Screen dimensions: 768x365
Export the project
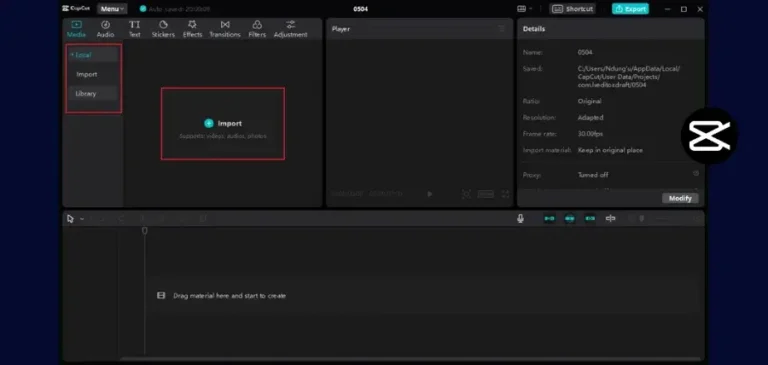click(630, 9)
